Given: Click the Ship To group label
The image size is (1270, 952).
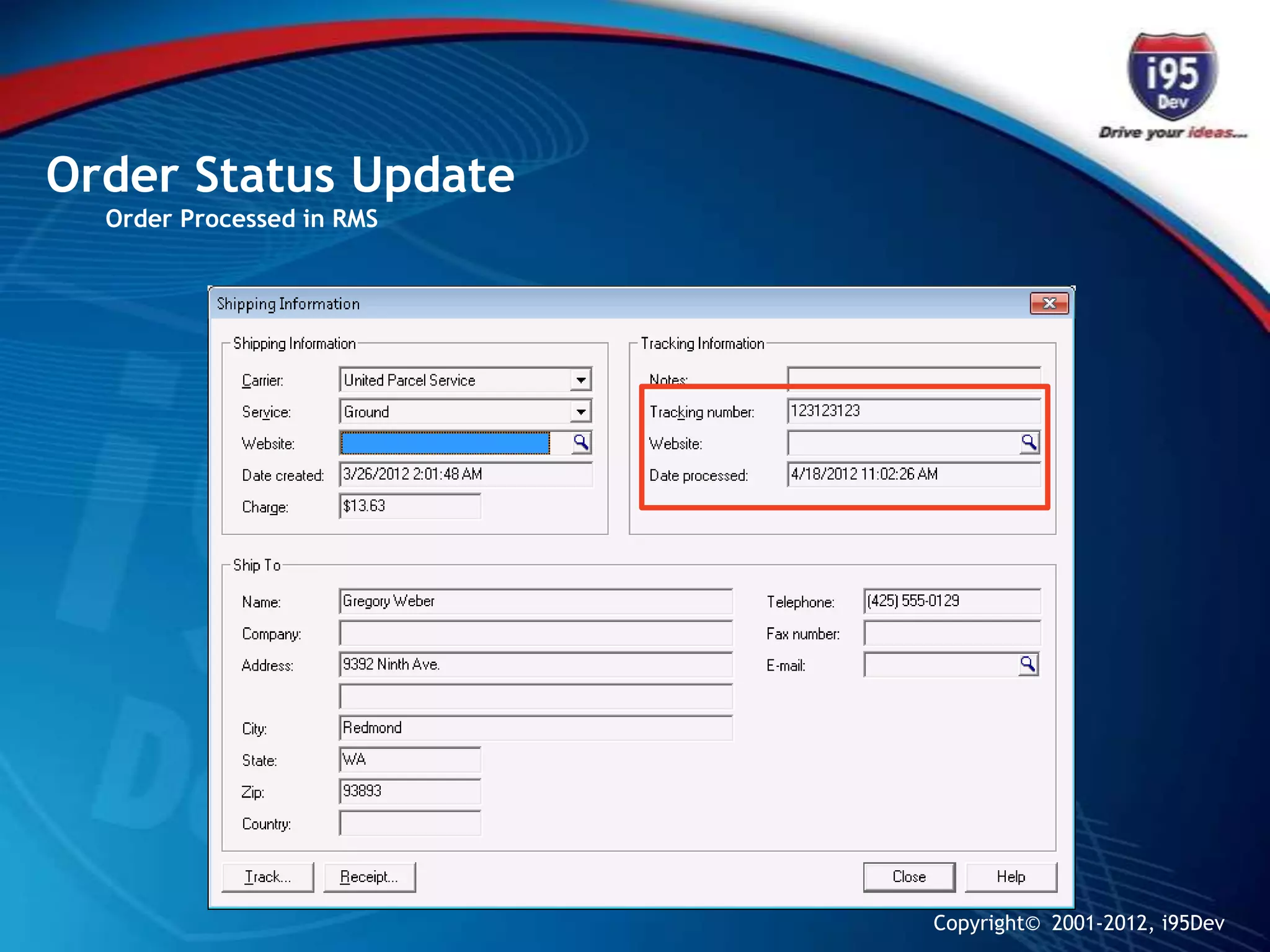Looking at the screenshot, I should [x=257, y=565].
